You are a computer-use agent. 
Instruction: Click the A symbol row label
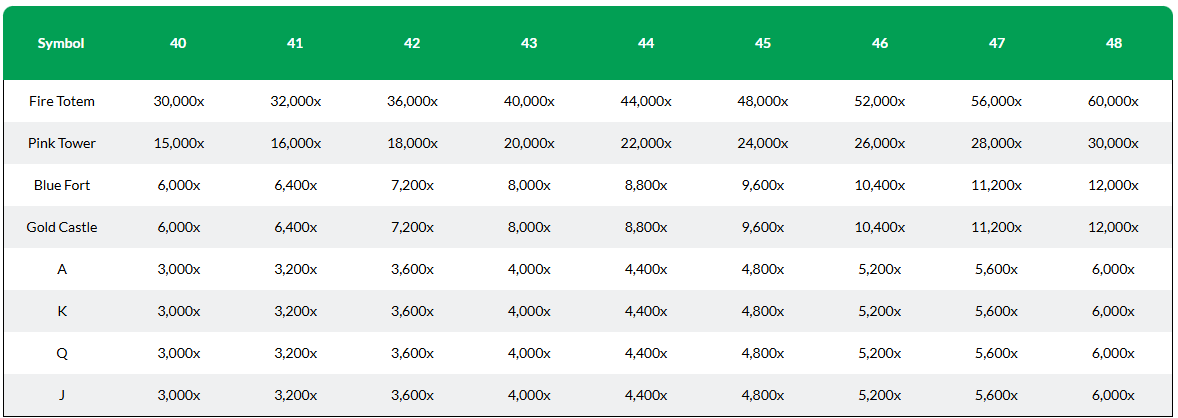62,269
